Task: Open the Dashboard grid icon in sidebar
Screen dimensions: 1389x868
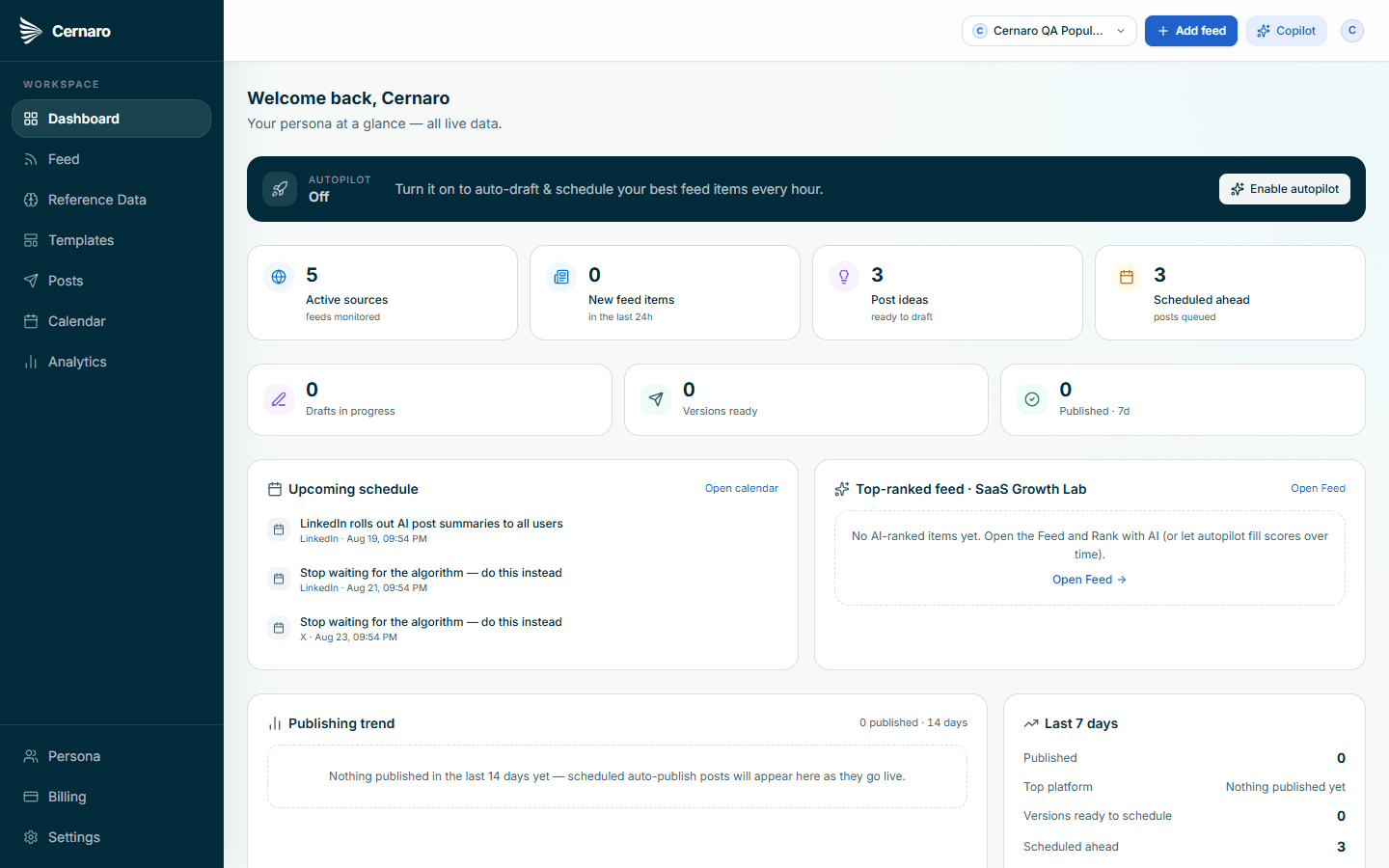Action: (x=31, y=119)
